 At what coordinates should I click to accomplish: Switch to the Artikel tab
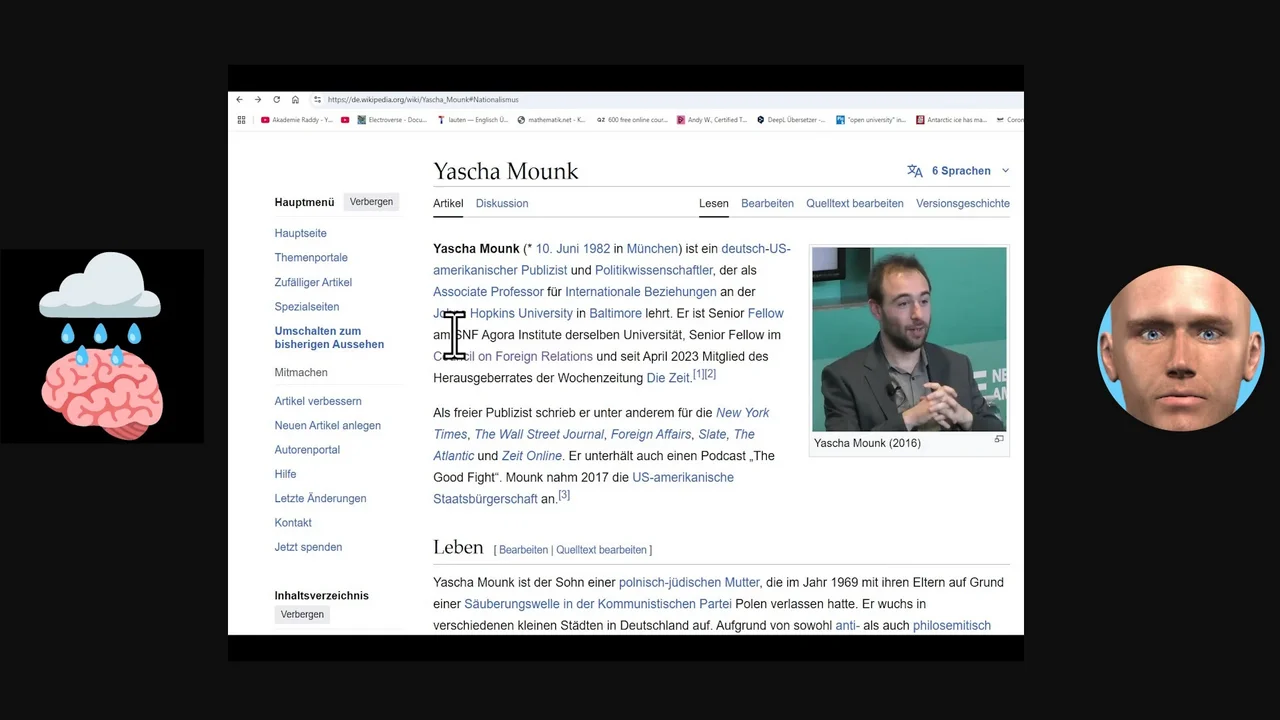coord(448,203)
